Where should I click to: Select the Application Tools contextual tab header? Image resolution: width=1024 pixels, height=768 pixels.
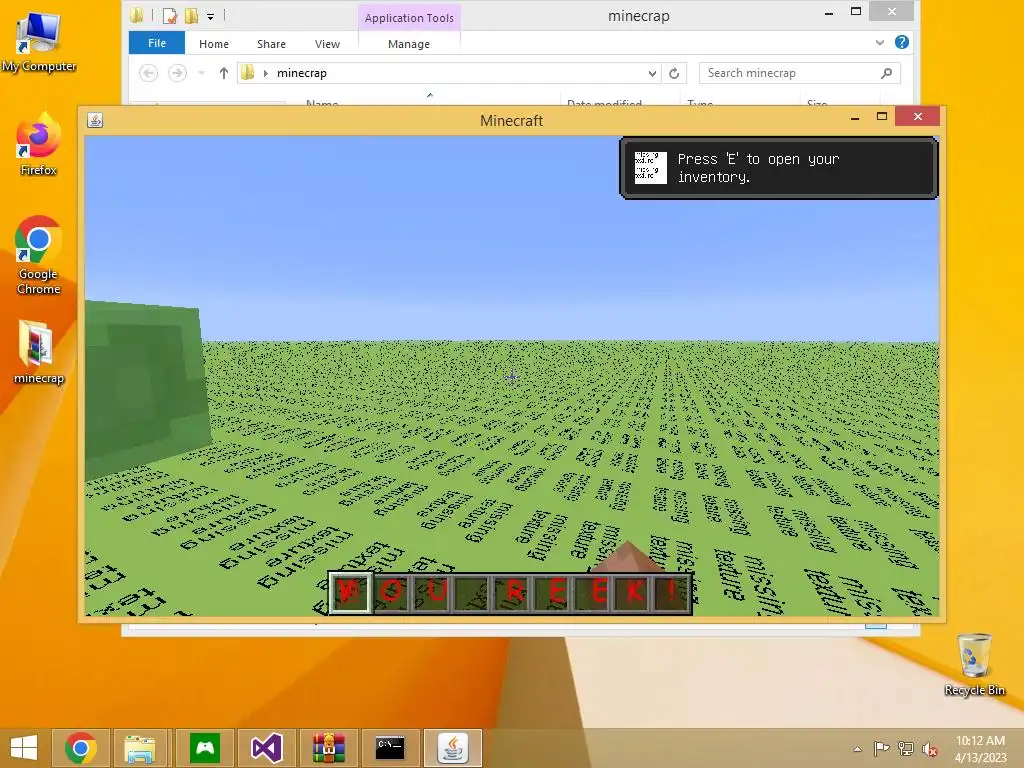[x=409, y=18]
